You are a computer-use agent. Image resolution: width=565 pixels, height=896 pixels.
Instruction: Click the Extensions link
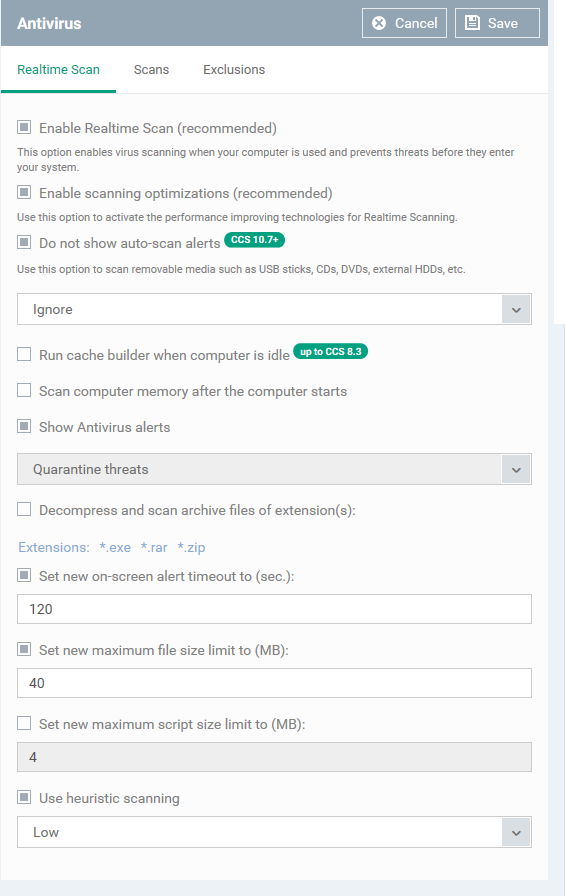tap(54, 547)
